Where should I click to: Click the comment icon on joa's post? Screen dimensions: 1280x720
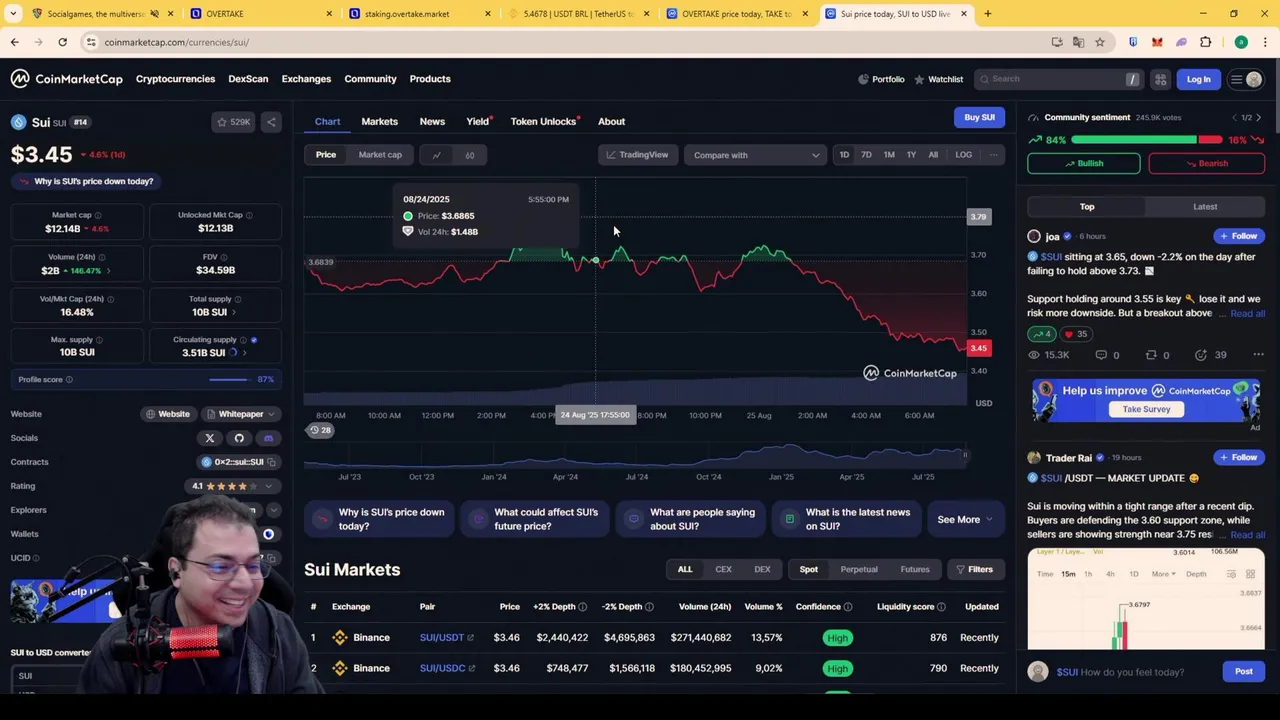point(1101,355)
